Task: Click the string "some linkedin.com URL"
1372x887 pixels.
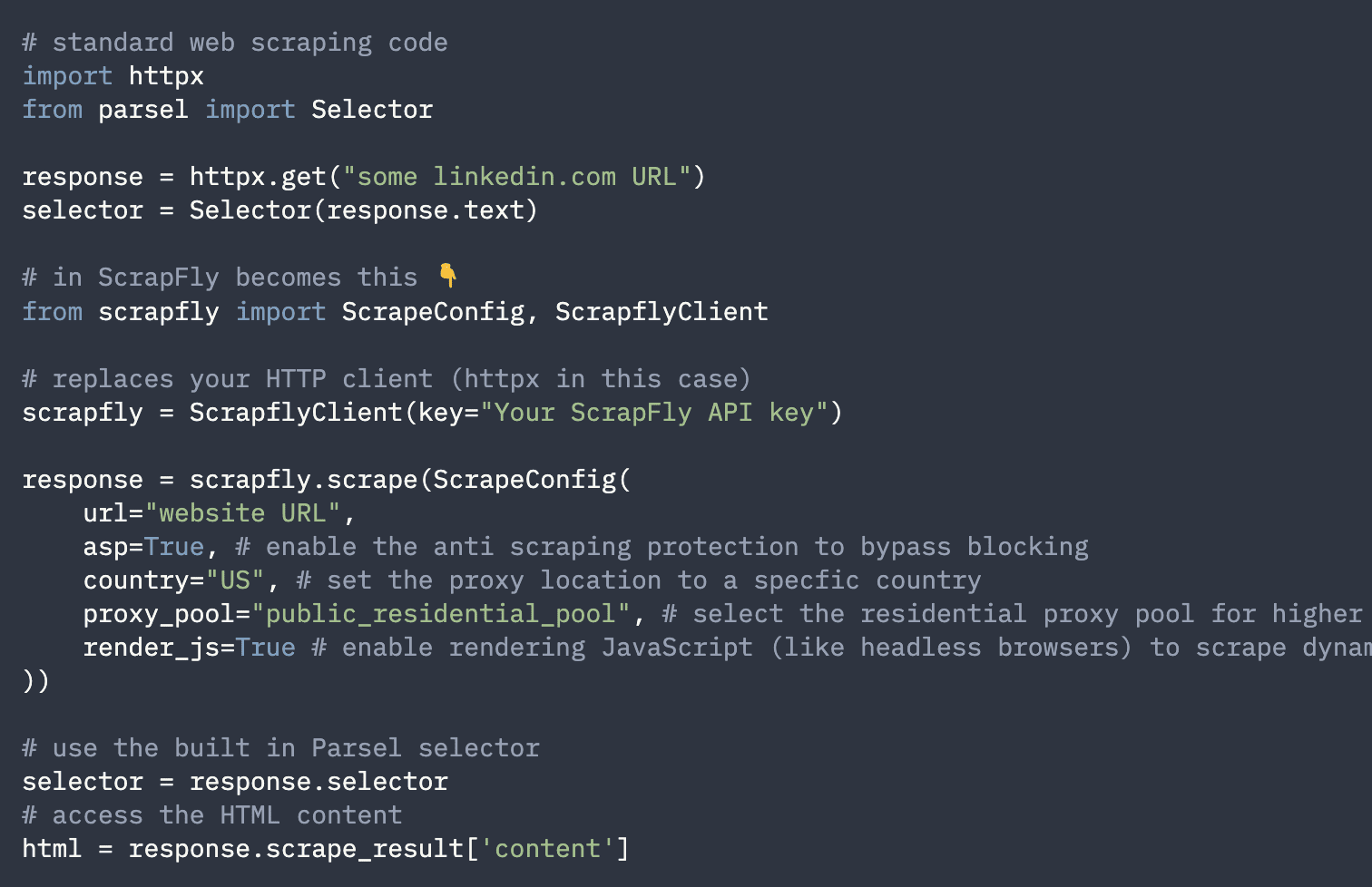Action: click(x=517, y=177)
